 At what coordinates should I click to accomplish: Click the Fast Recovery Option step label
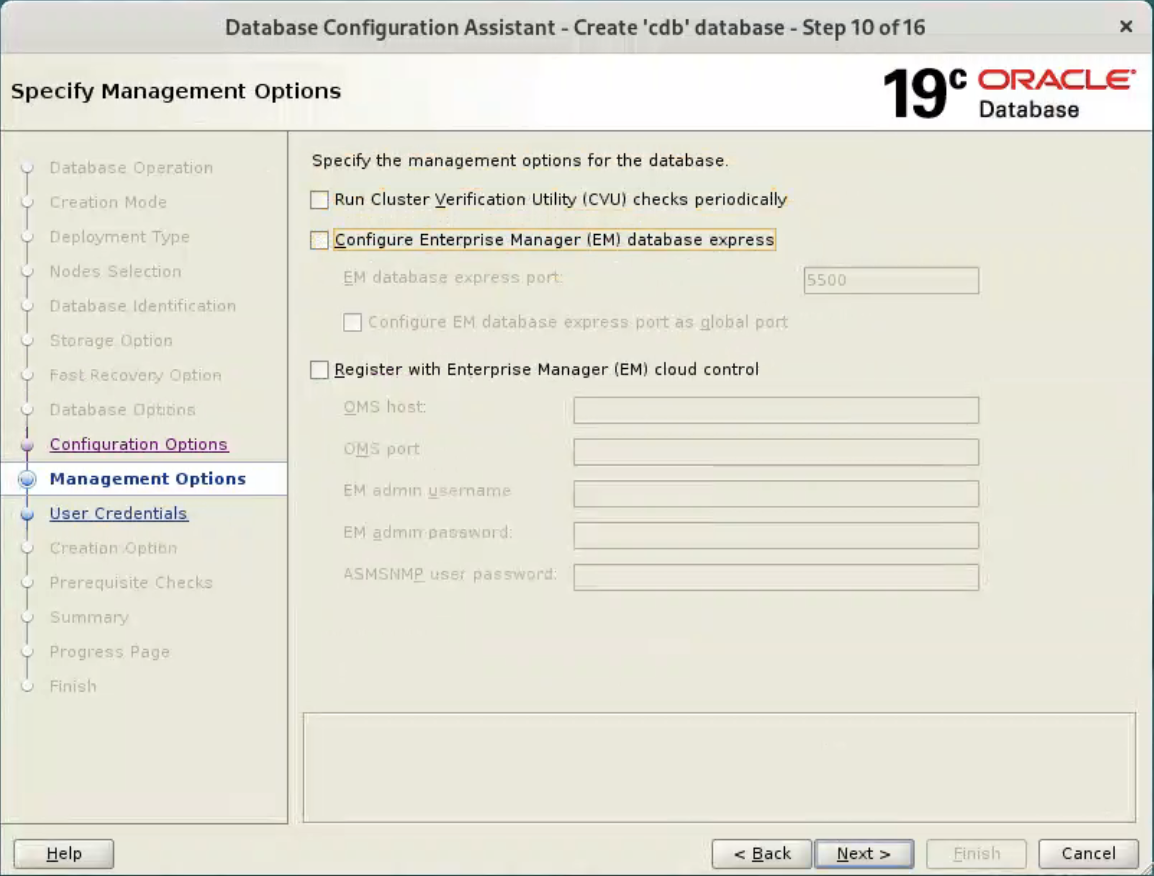coord(135,375)
